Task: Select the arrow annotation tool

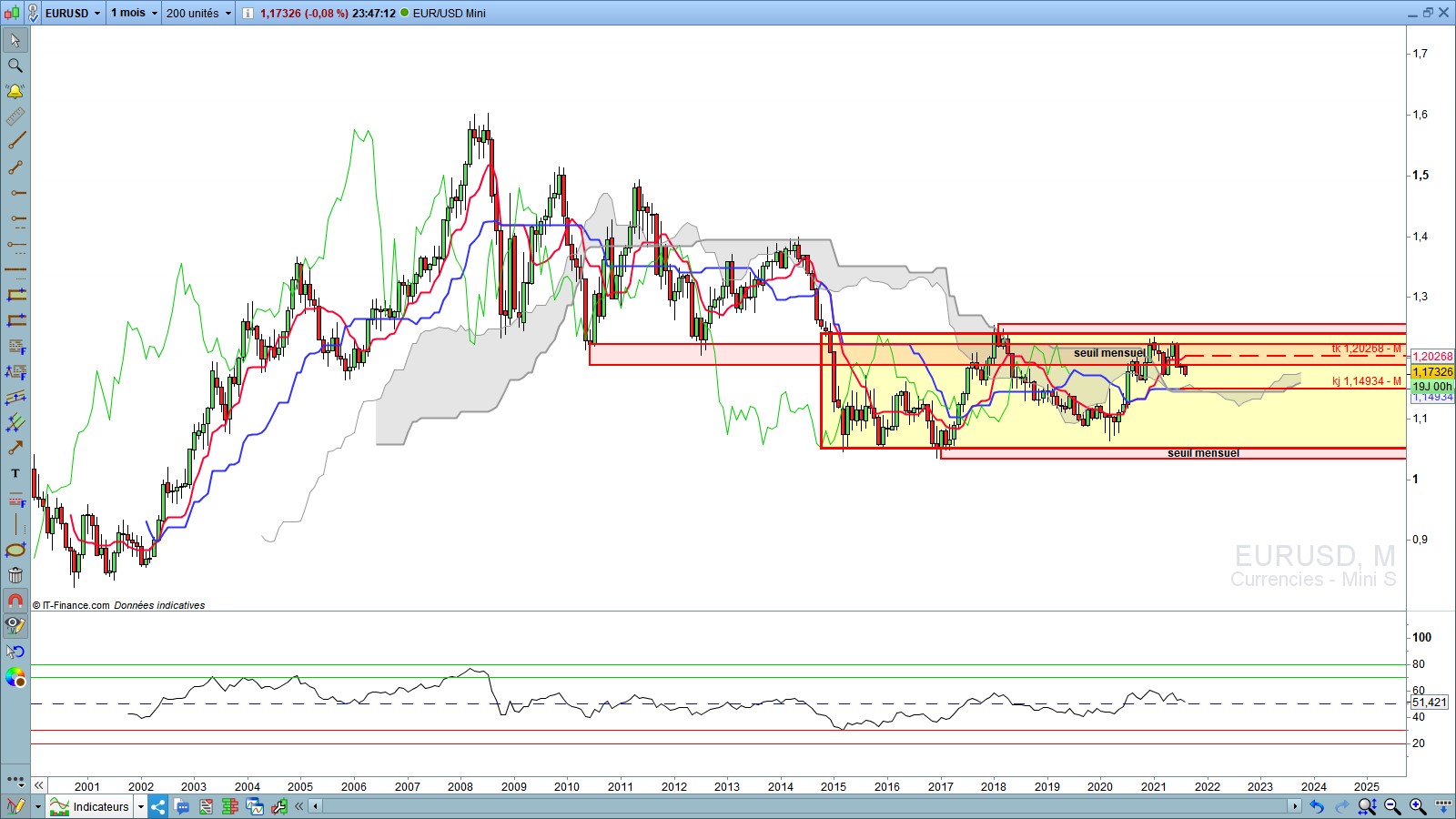Action: (x=15, y=448)
